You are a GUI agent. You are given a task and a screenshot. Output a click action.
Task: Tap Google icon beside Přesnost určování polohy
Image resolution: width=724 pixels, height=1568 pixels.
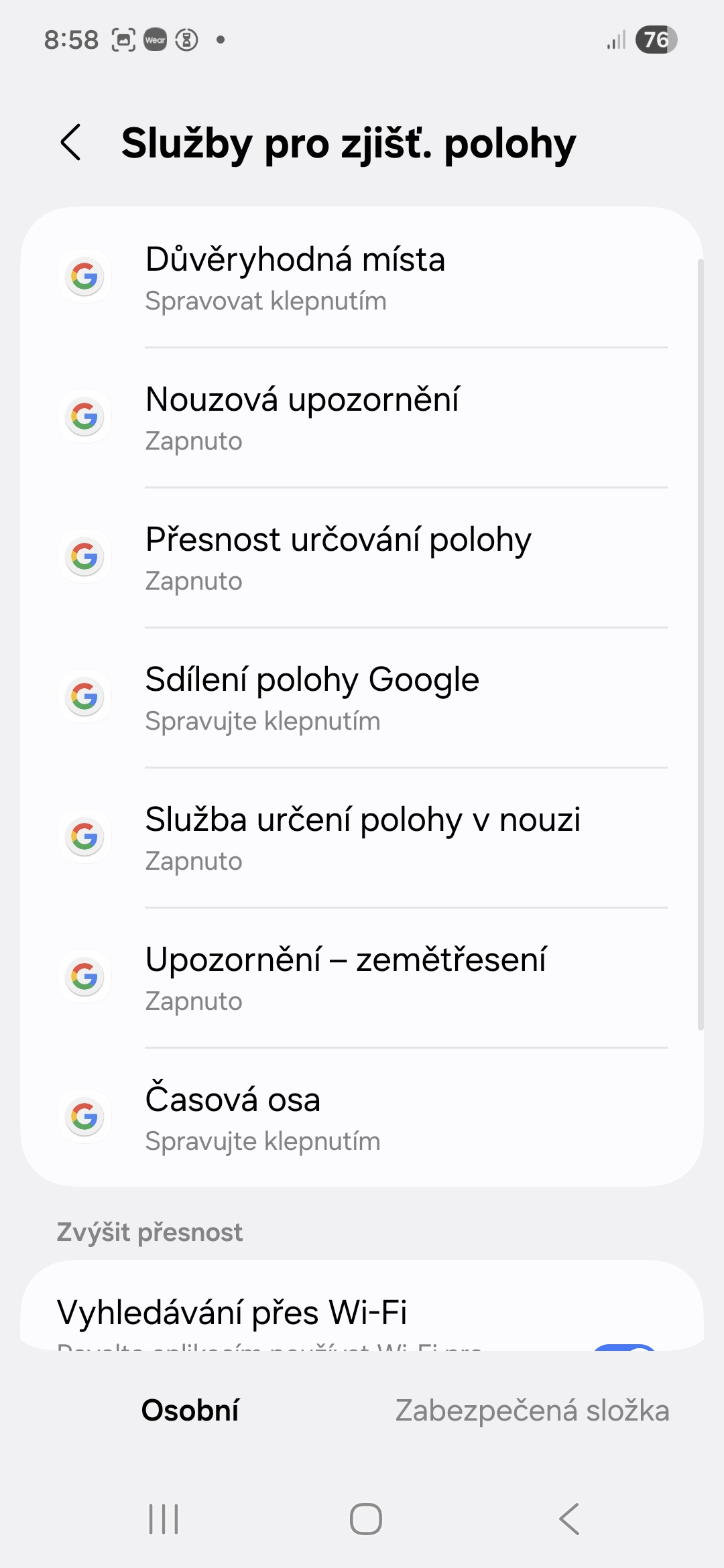[84, 557]
